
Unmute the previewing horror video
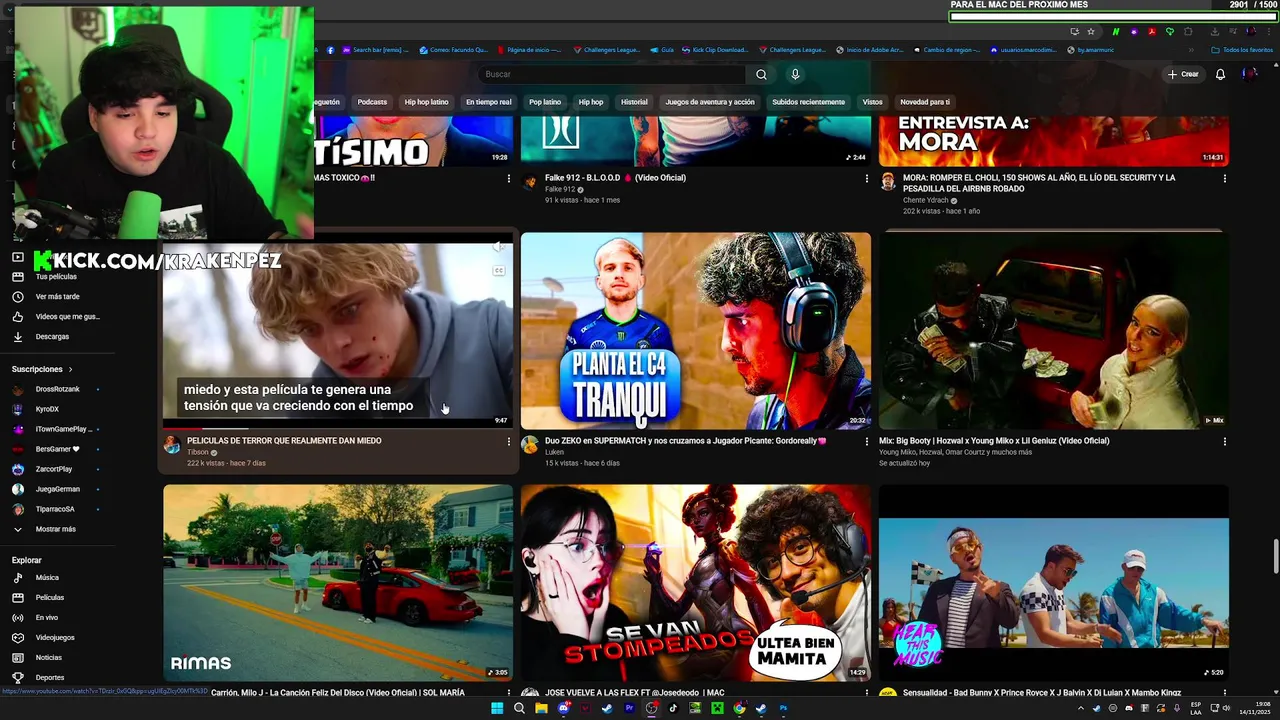point(498,247)
